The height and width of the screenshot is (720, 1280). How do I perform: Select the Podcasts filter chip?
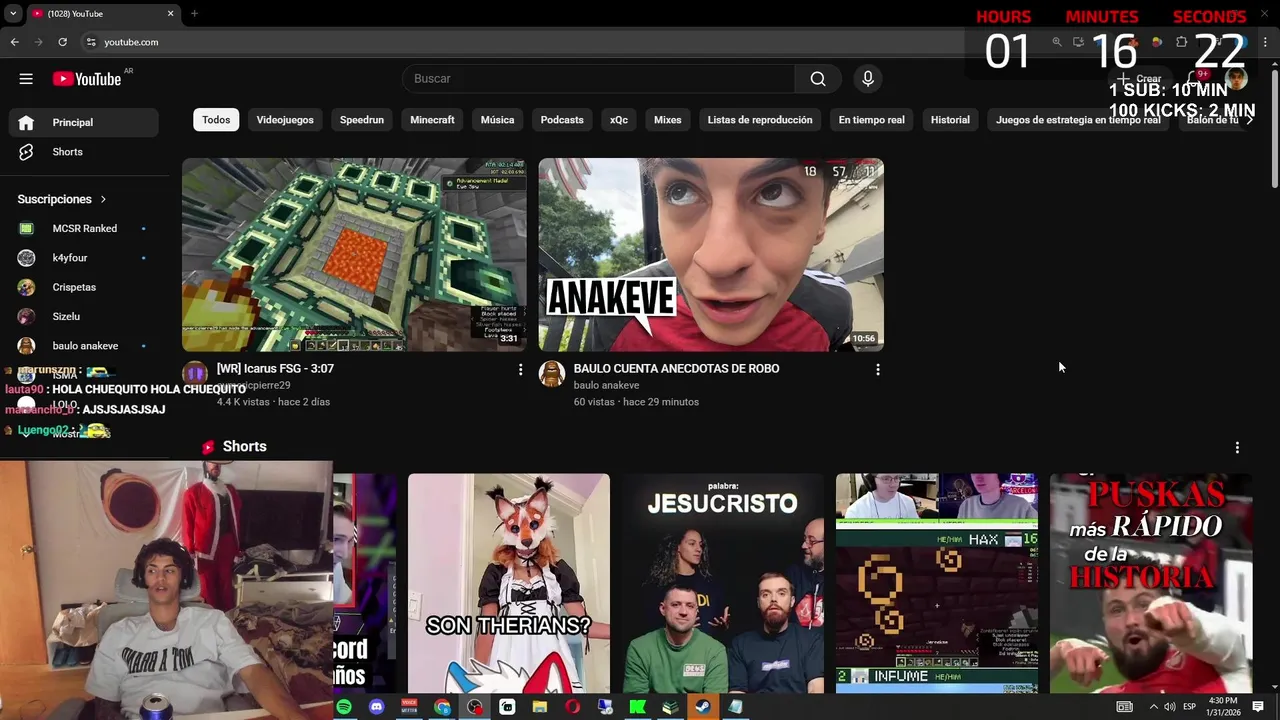562,120
